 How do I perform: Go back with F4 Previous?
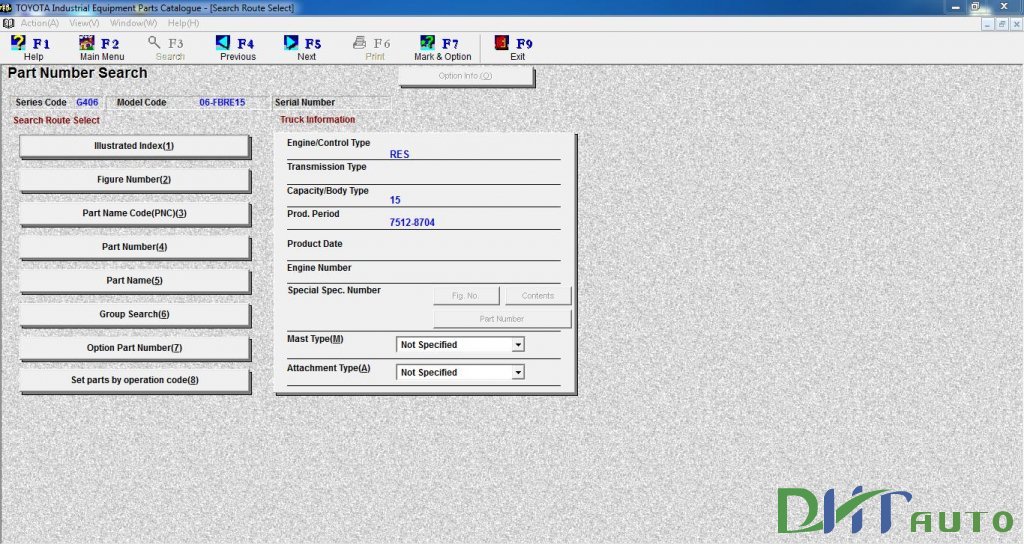click(x=237, y=48)
